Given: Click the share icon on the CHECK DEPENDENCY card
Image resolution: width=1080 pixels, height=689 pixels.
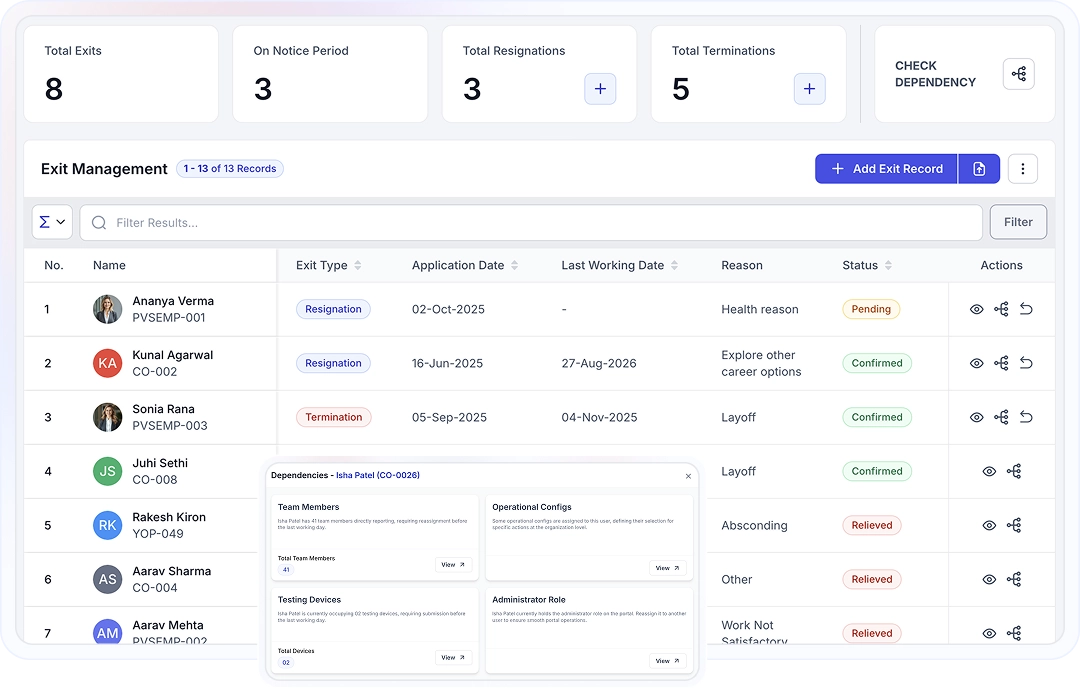Looking at the screenshot, I should 1018,73.
